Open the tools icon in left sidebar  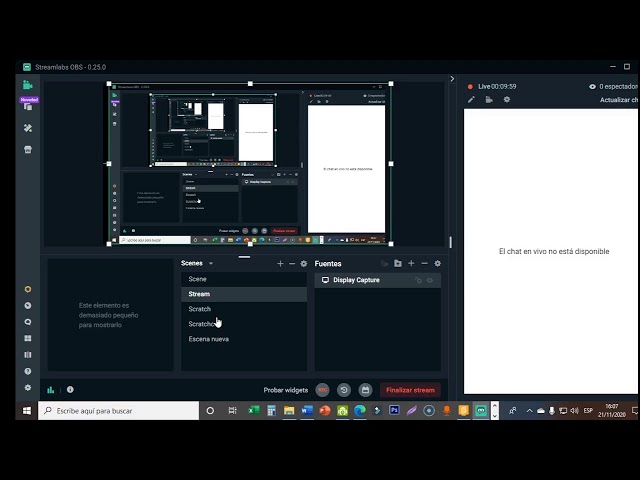tap(28, 128)
